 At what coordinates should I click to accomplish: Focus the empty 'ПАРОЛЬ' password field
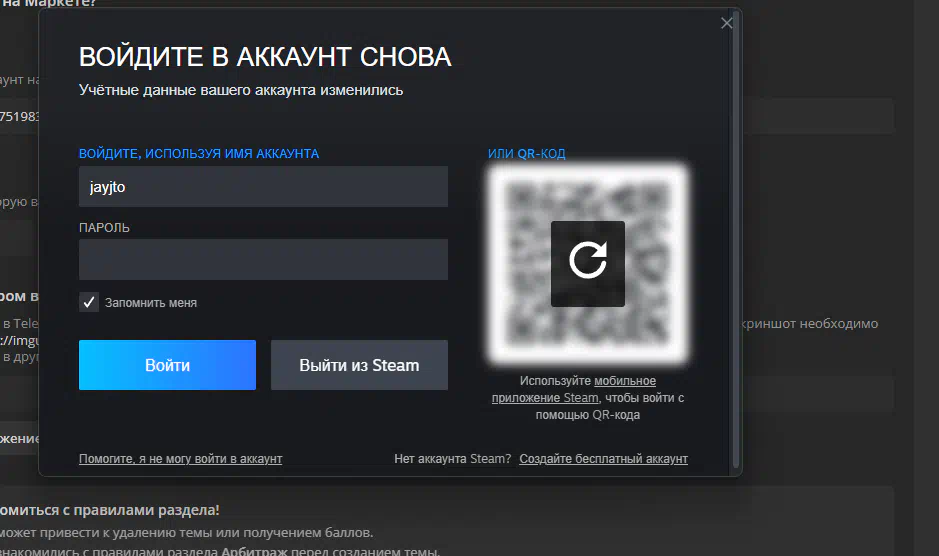click(263, 259)
